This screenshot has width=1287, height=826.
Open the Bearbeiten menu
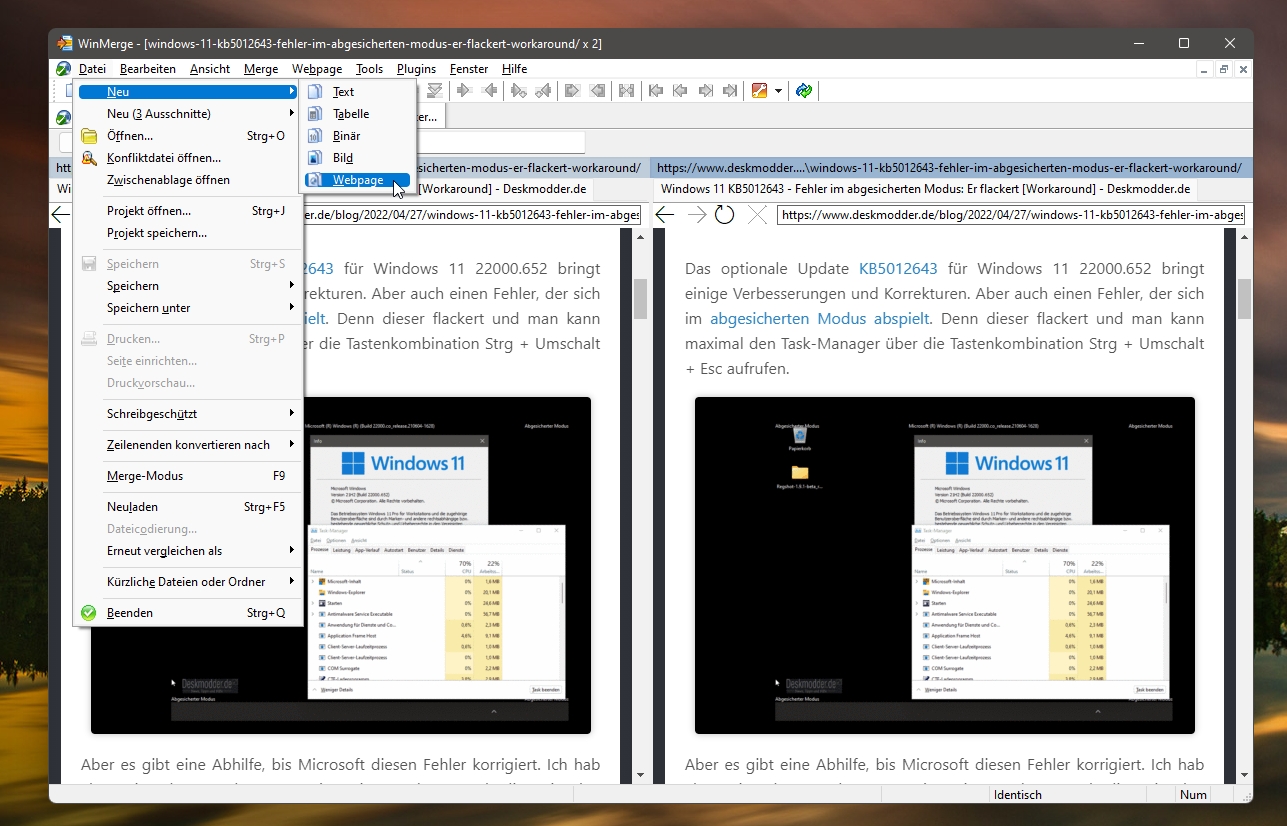pos(147,69)
